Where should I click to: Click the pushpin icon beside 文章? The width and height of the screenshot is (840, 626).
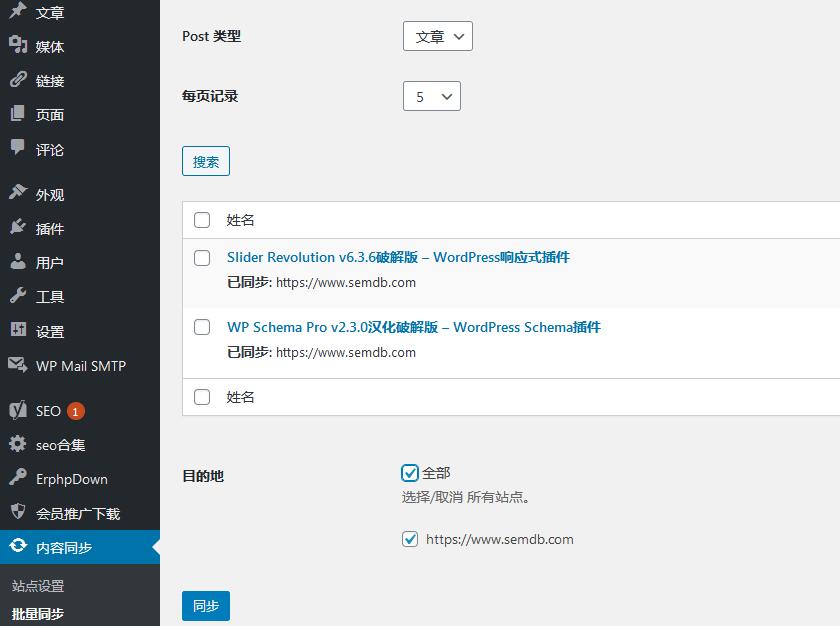(18, 12)
